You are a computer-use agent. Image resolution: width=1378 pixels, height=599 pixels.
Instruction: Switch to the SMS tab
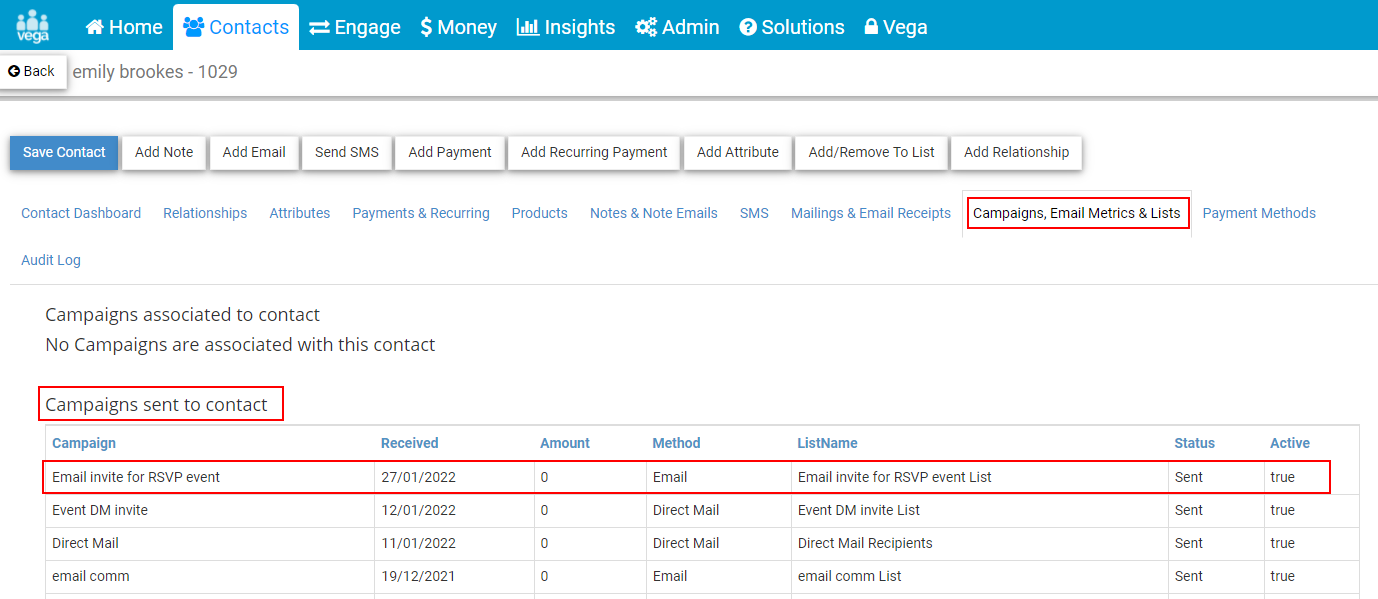click(754, 213)
